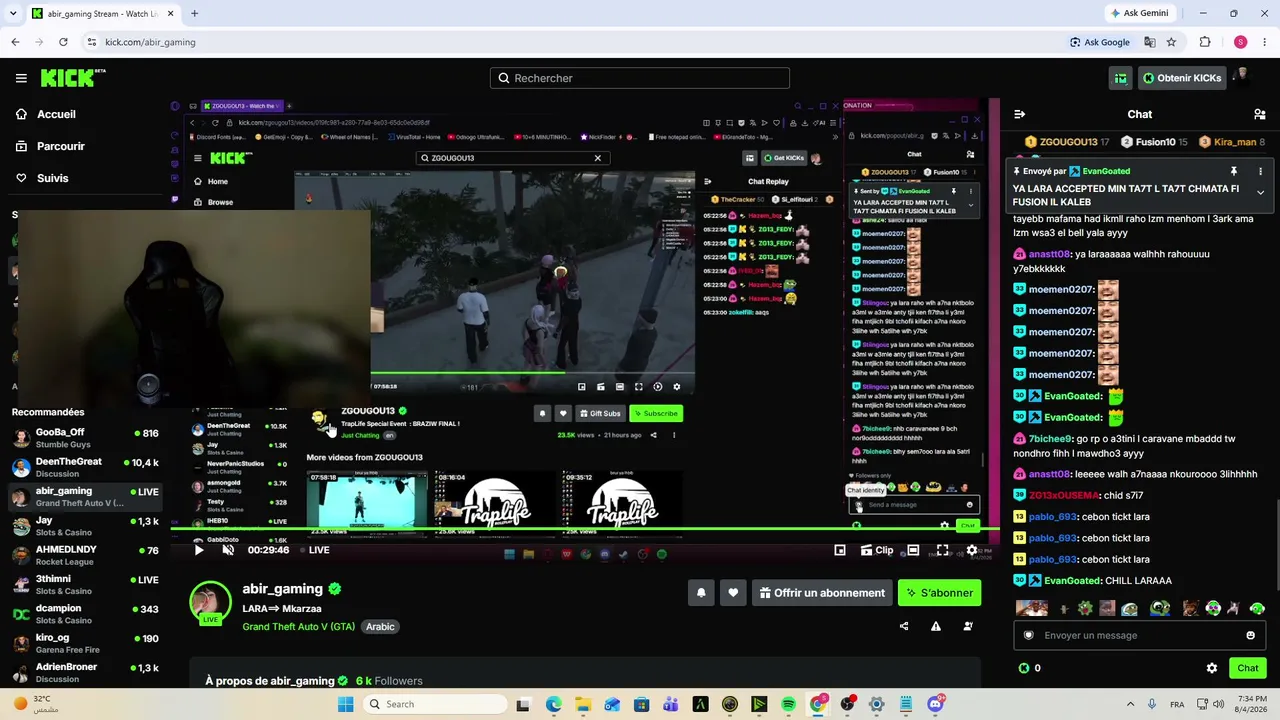Click the S'abonner button
The height and width of the screenshot is (720, 1280).
(939, 593)
